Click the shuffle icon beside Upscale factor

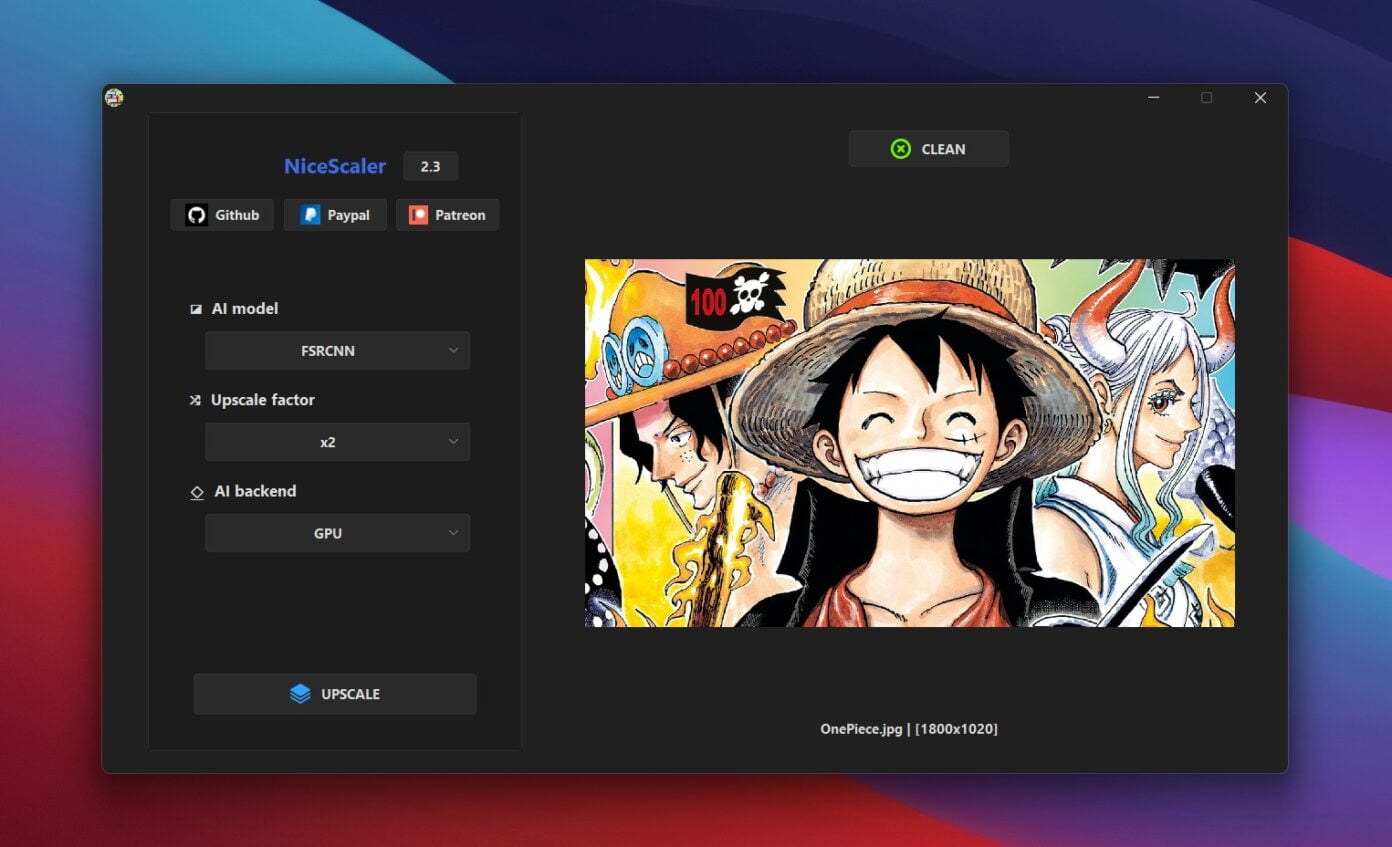pos(196,400)
